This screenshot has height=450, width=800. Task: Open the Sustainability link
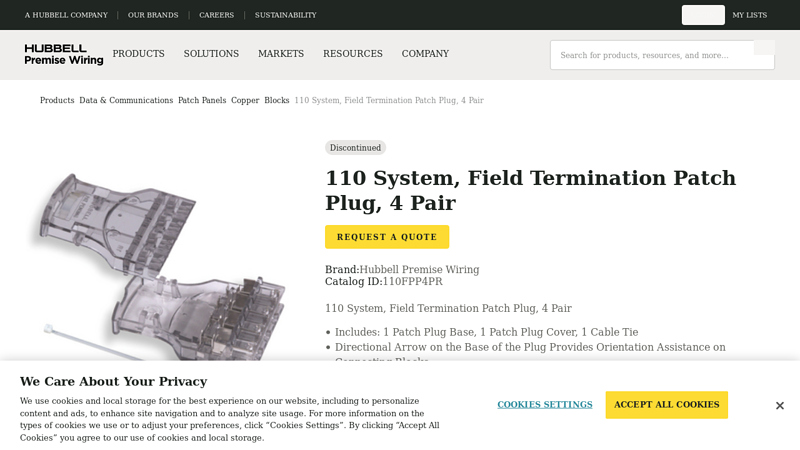coord(286,15)
